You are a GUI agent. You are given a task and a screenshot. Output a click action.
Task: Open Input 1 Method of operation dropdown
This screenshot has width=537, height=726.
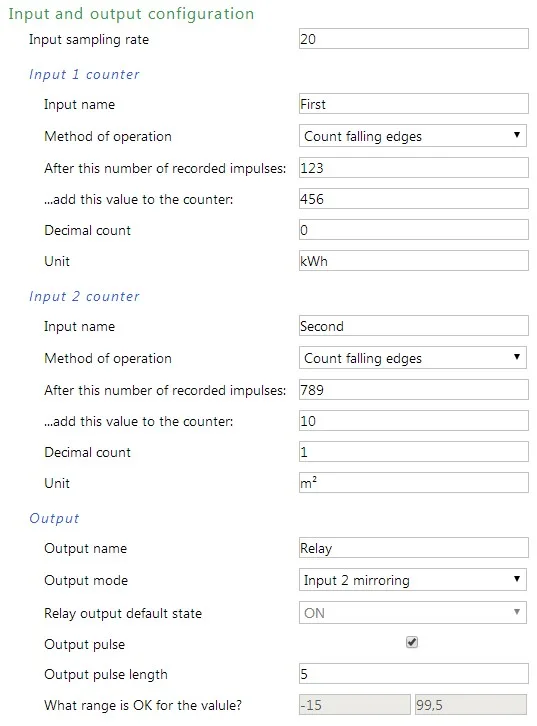(x=412, y=136)
